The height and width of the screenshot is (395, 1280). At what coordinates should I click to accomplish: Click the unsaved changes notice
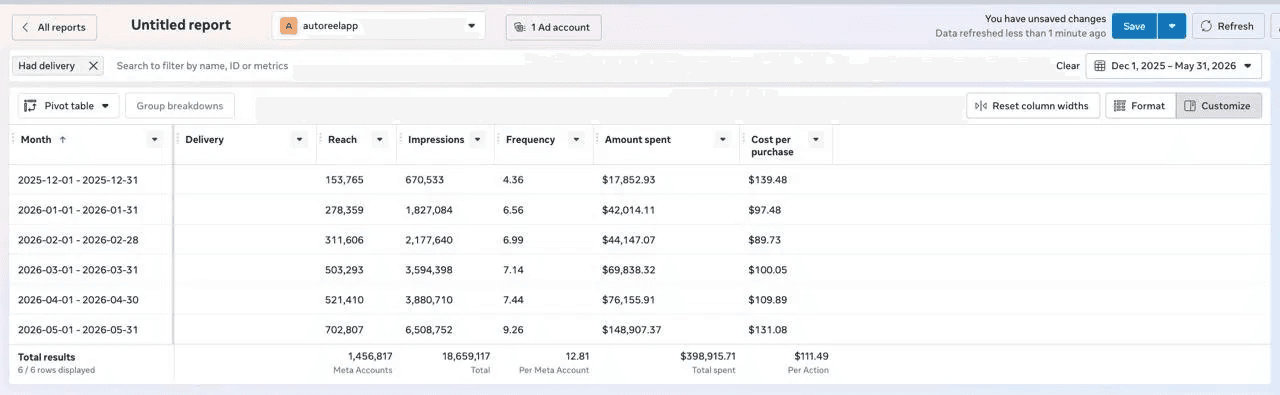pyautogui.click(x=1045, y=19)
